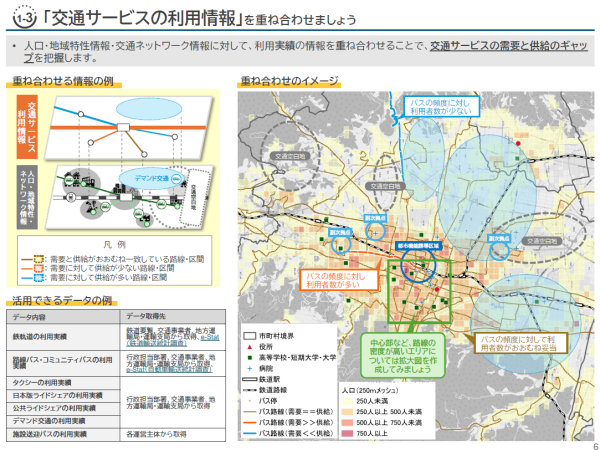The height and width of the screenshot is (450, 600).
Task: Click the 病院 blue cross legend icon
Action: coord(248,369)
